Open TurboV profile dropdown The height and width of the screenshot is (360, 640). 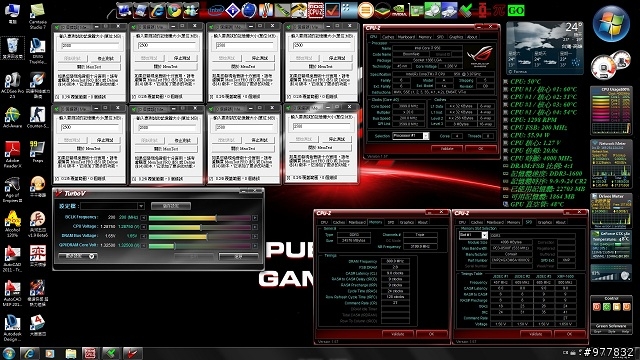coord(141,206)
